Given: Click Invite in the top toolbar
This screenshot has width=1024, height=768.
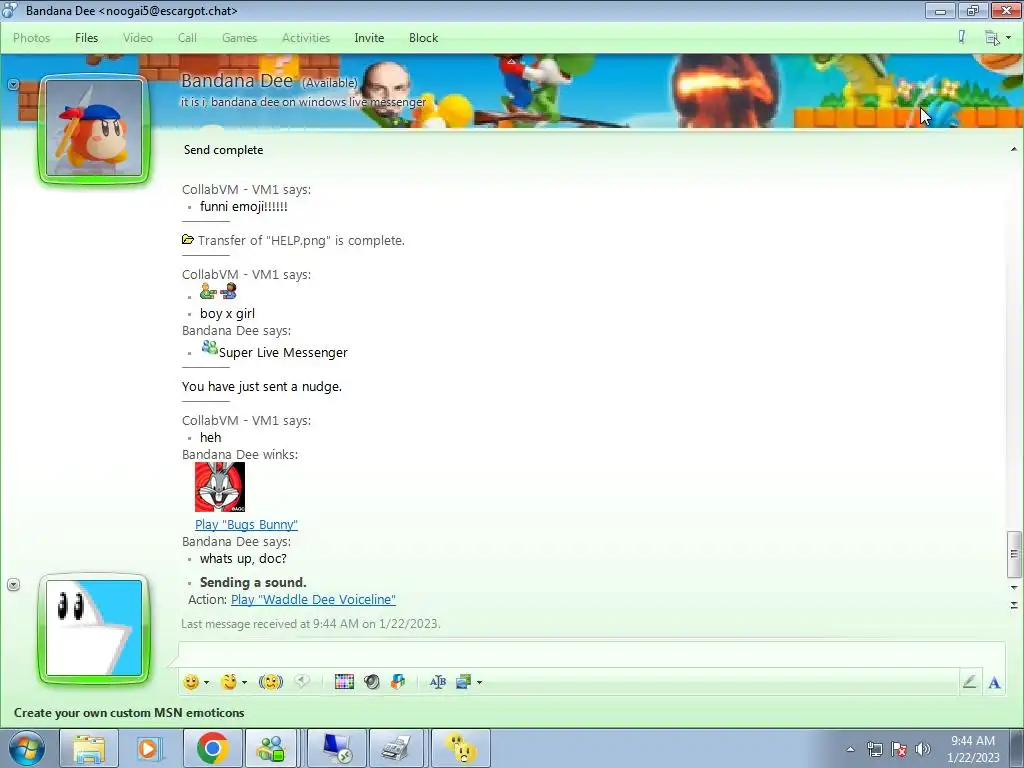Looking at the screenshot, I should (369, 38).
